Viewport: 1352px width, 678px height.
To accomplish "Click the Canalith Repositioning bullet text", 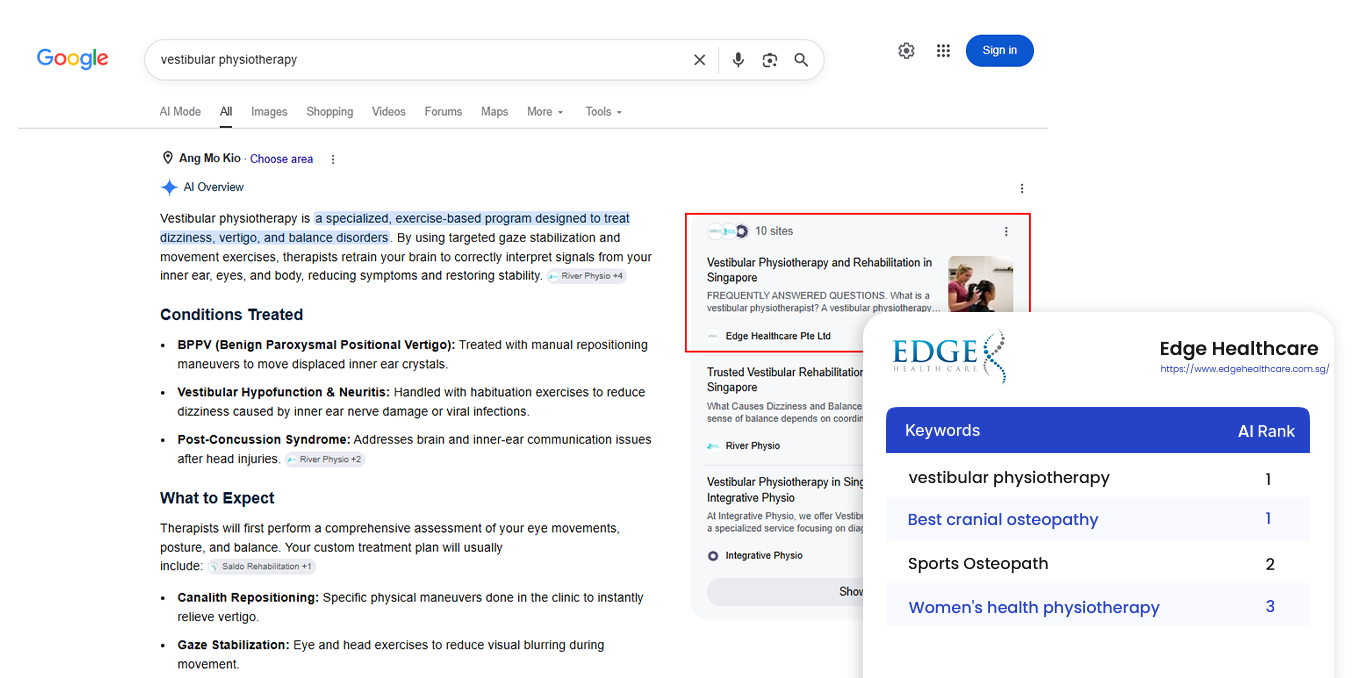I will click(410, 607).
